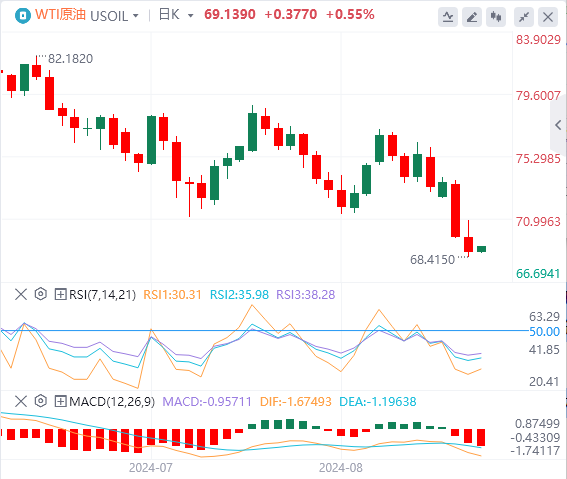Click the collapse fullscreen arrows icon
The height and width of the screenshot is (479, 567).
(x=524, y=17)
